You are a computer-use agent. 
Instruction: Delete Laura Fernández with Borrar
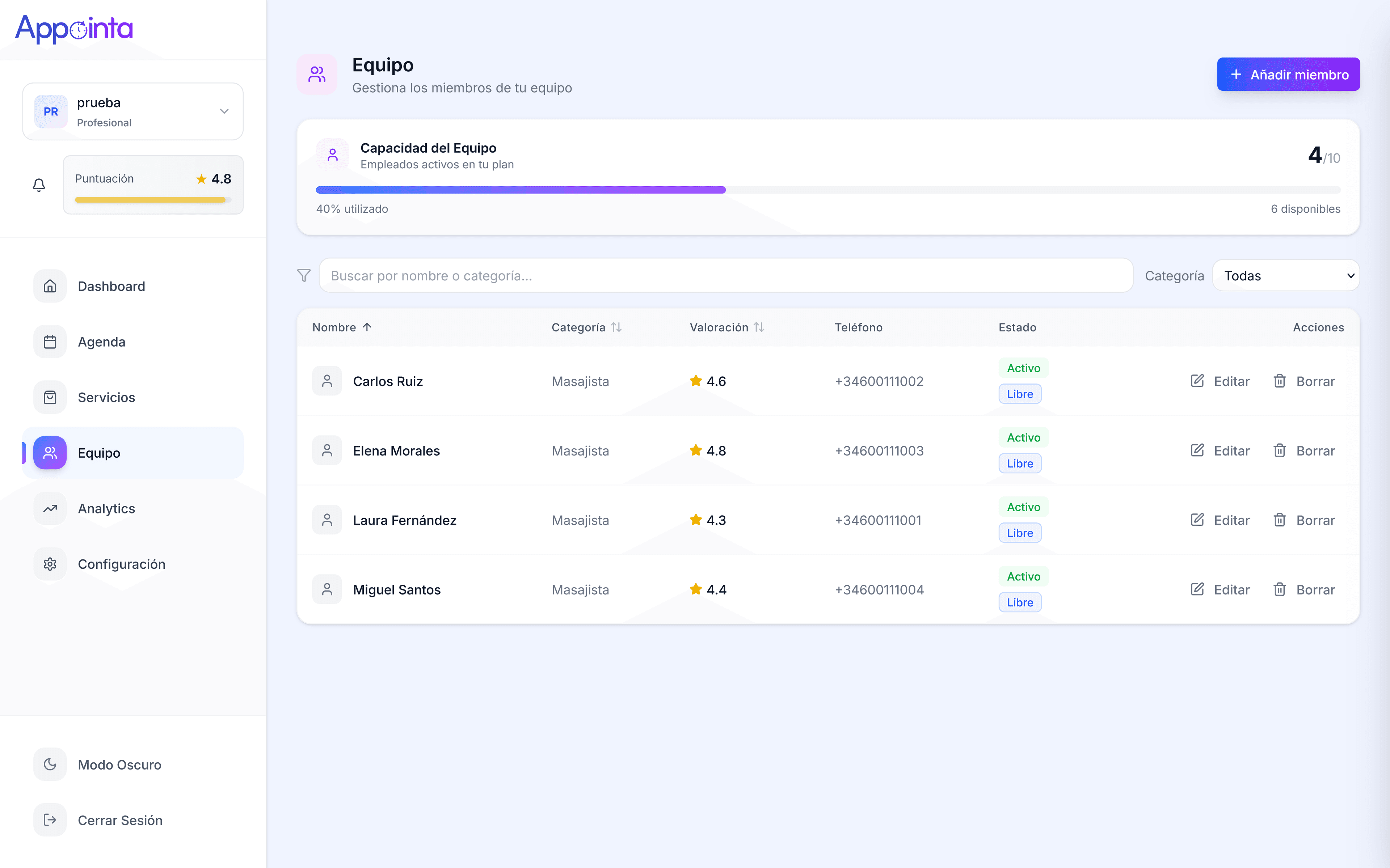pos(1304,520)
